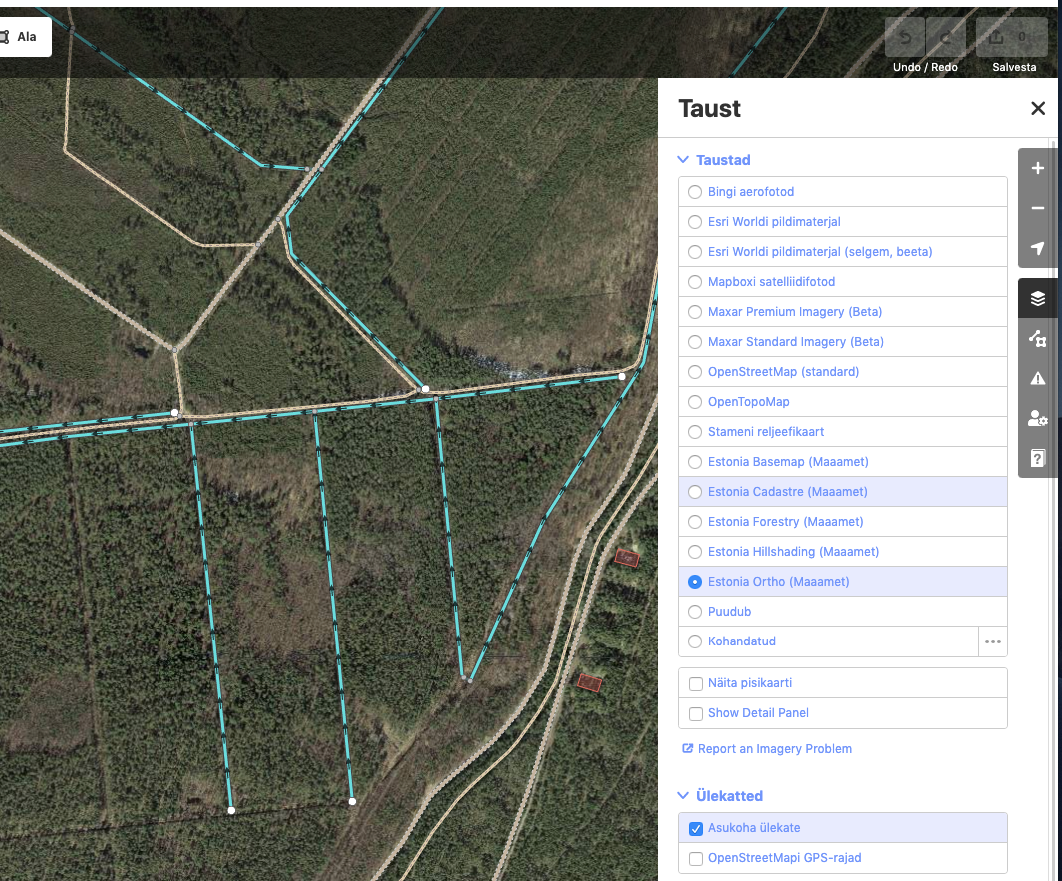The height and width of the screenshot is (881, 1062).
Task: Select Bingi aerofotod background
Action: [x=695, y=192]
